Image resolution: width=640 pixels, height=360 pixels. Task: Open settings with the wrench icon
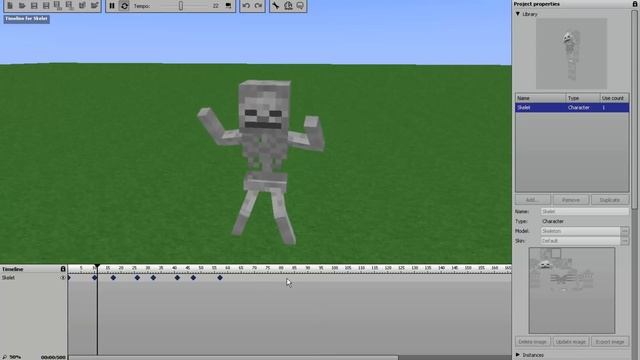tap(276, 6)
